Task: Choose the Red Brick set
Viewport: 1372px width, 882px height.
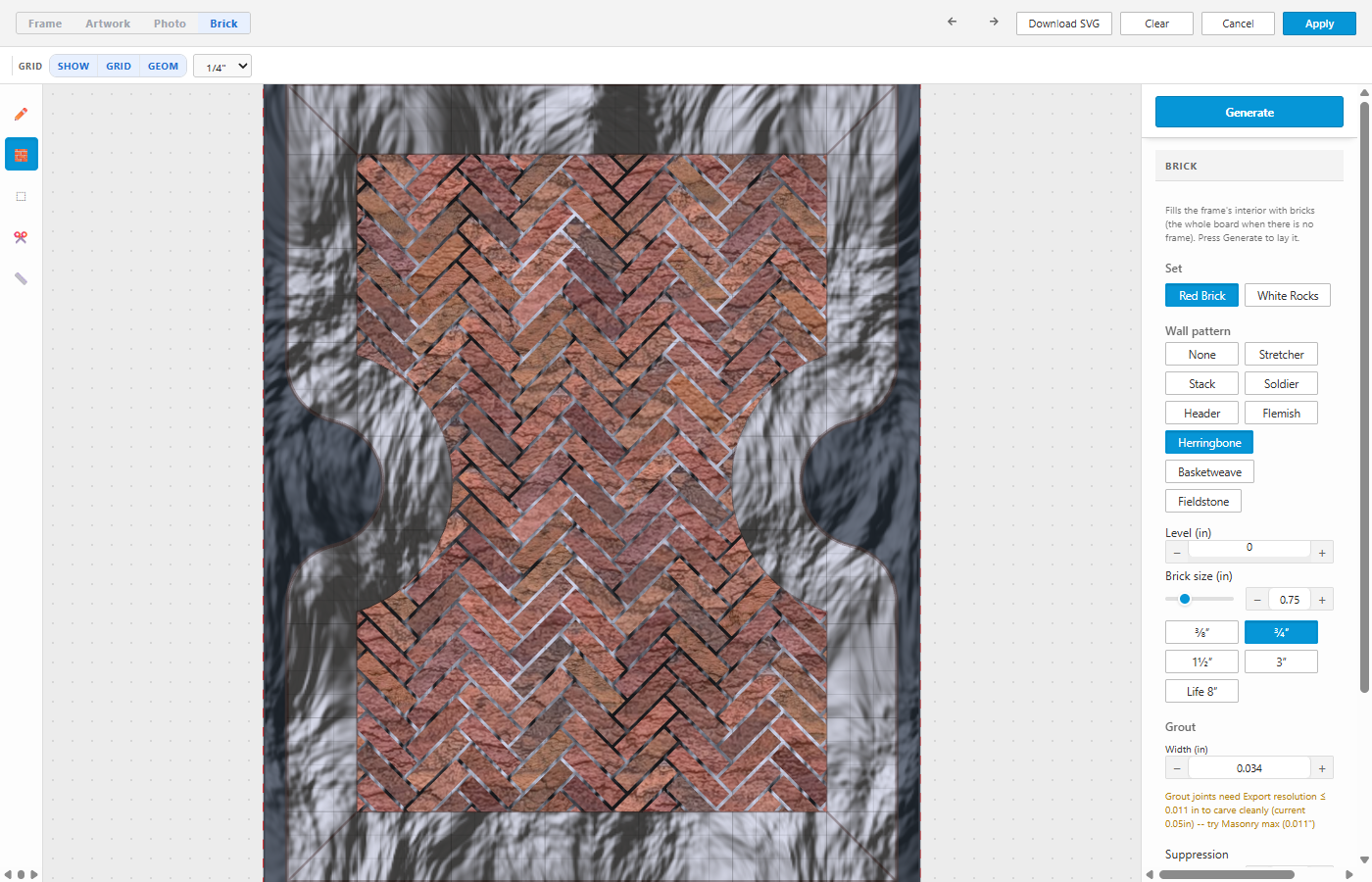Action: tap(1201, 296)
